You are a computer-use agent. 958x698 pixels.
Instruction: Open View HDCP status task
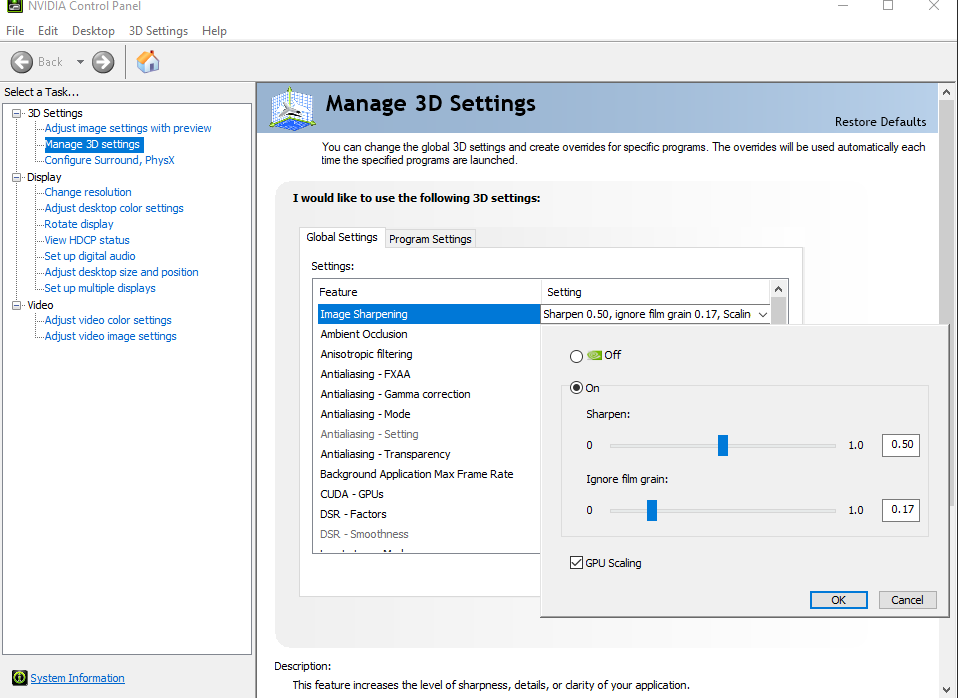tap(87, 240)
